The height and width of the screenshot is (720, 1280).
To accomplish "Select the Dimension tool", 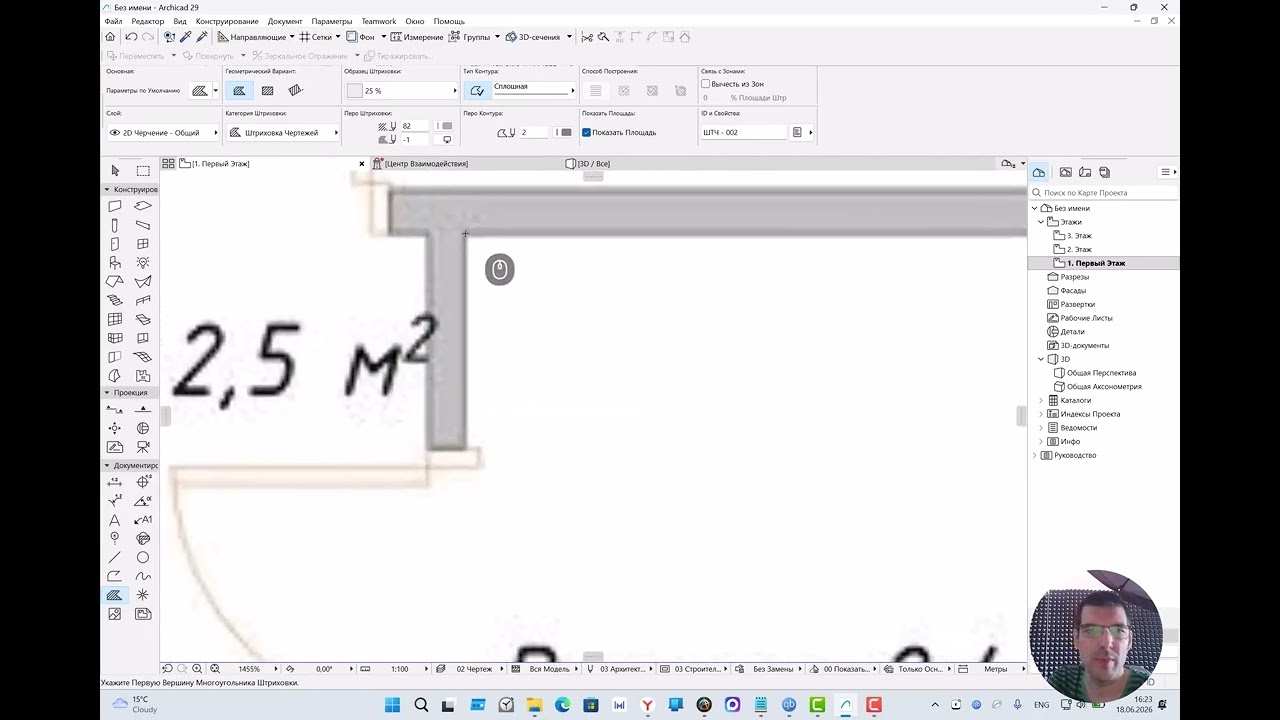I will point(115,482).
